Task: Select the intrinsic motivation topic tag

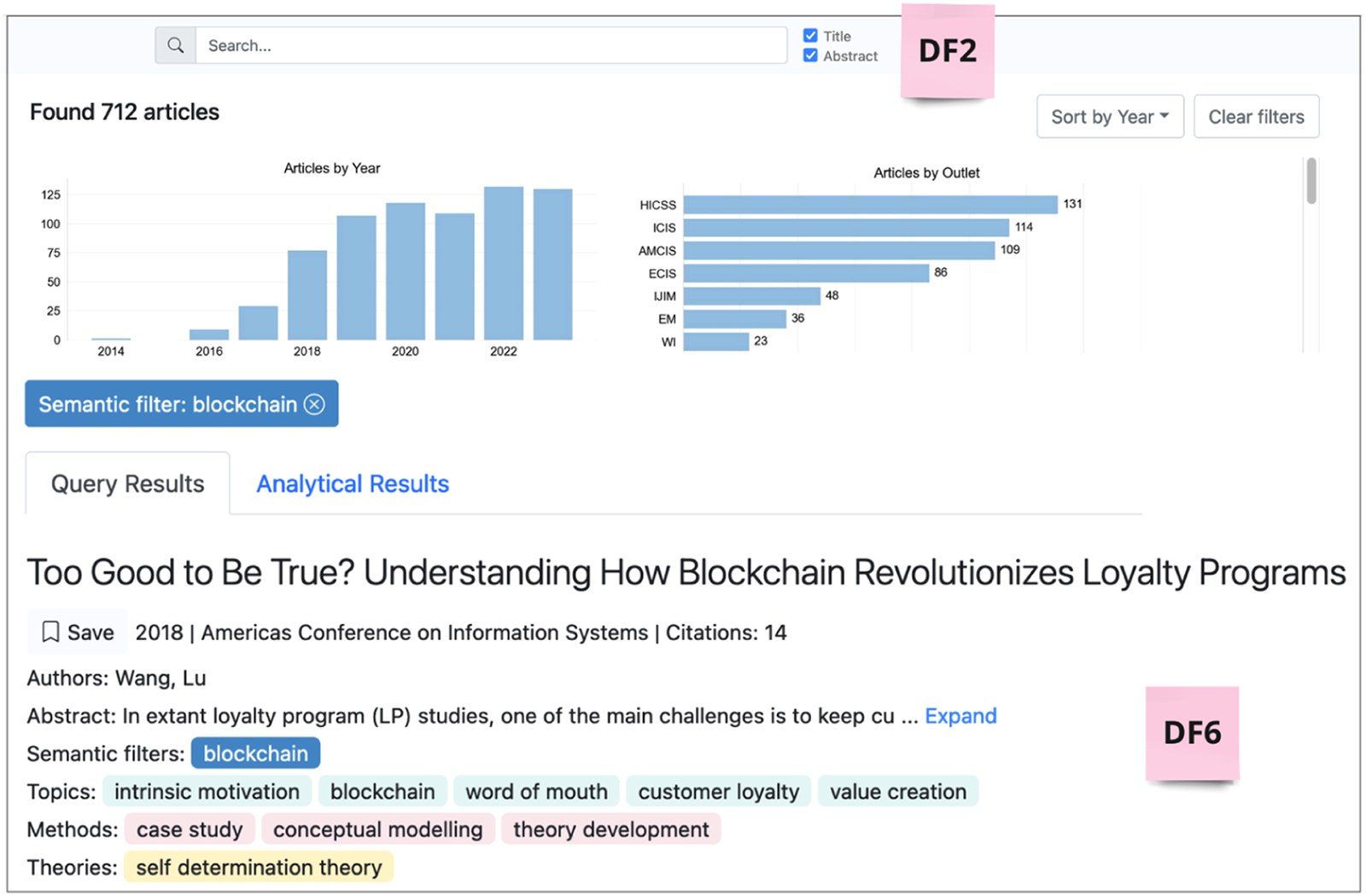Action: coord(207,792)
